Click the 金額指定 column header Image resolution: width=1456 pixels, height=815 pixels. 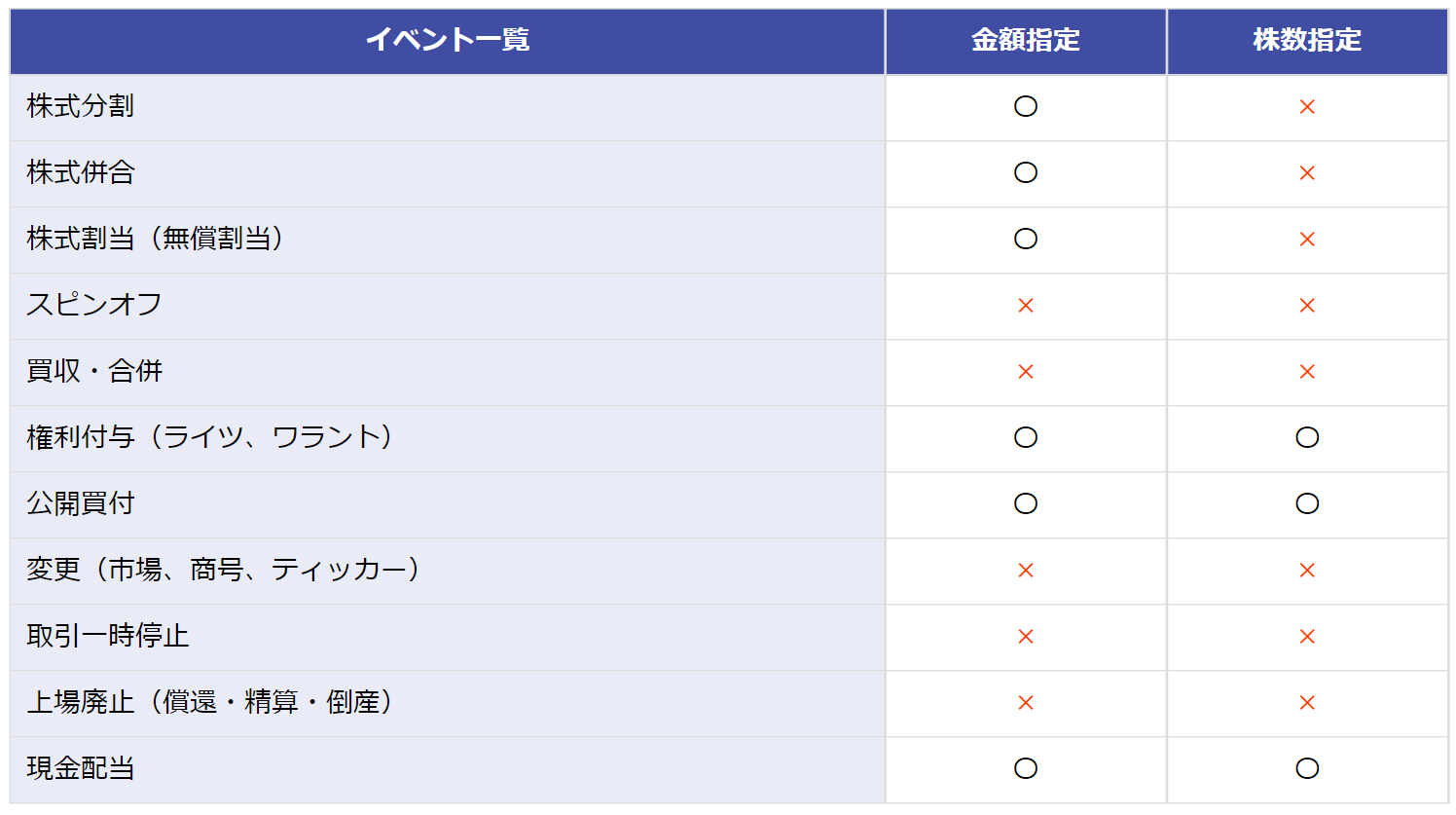click(x=1026, y=40)
